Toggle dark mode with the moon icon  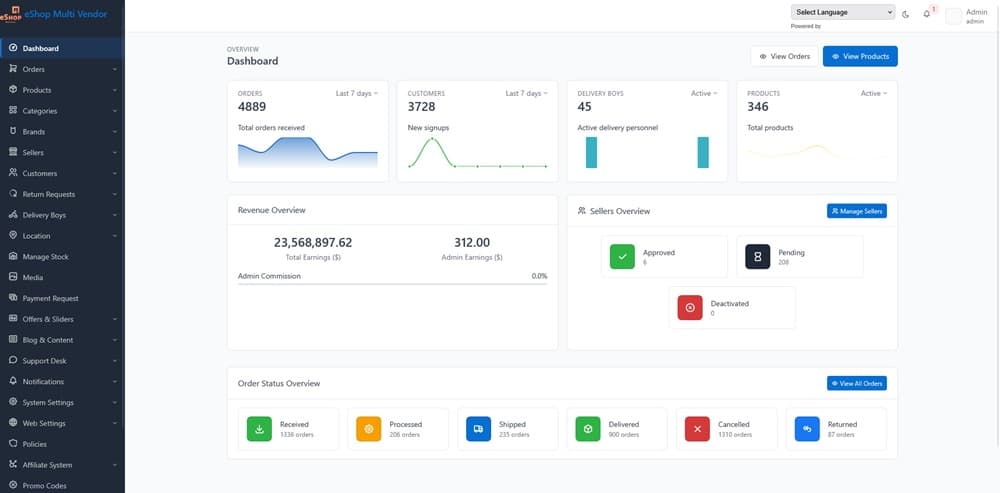905,14
